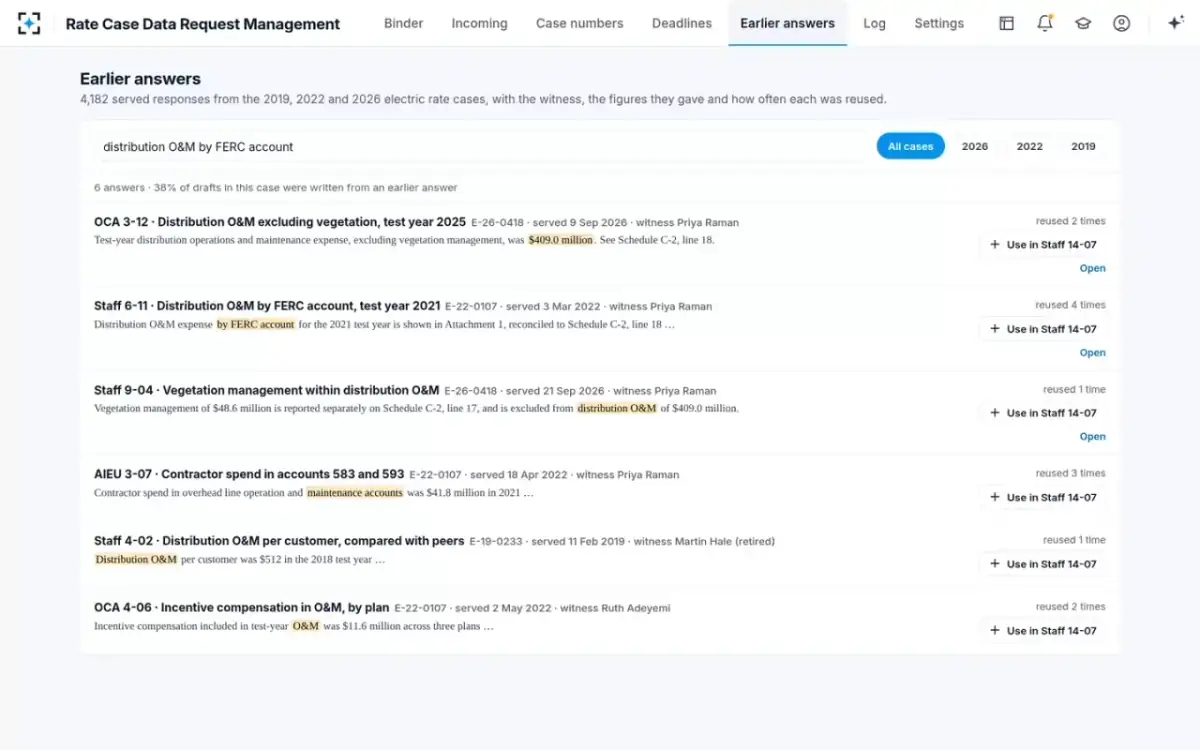This screenshot has height=750, width=1200.
Task: Open the Case numbers tab
Action: (x=579, y=23)
